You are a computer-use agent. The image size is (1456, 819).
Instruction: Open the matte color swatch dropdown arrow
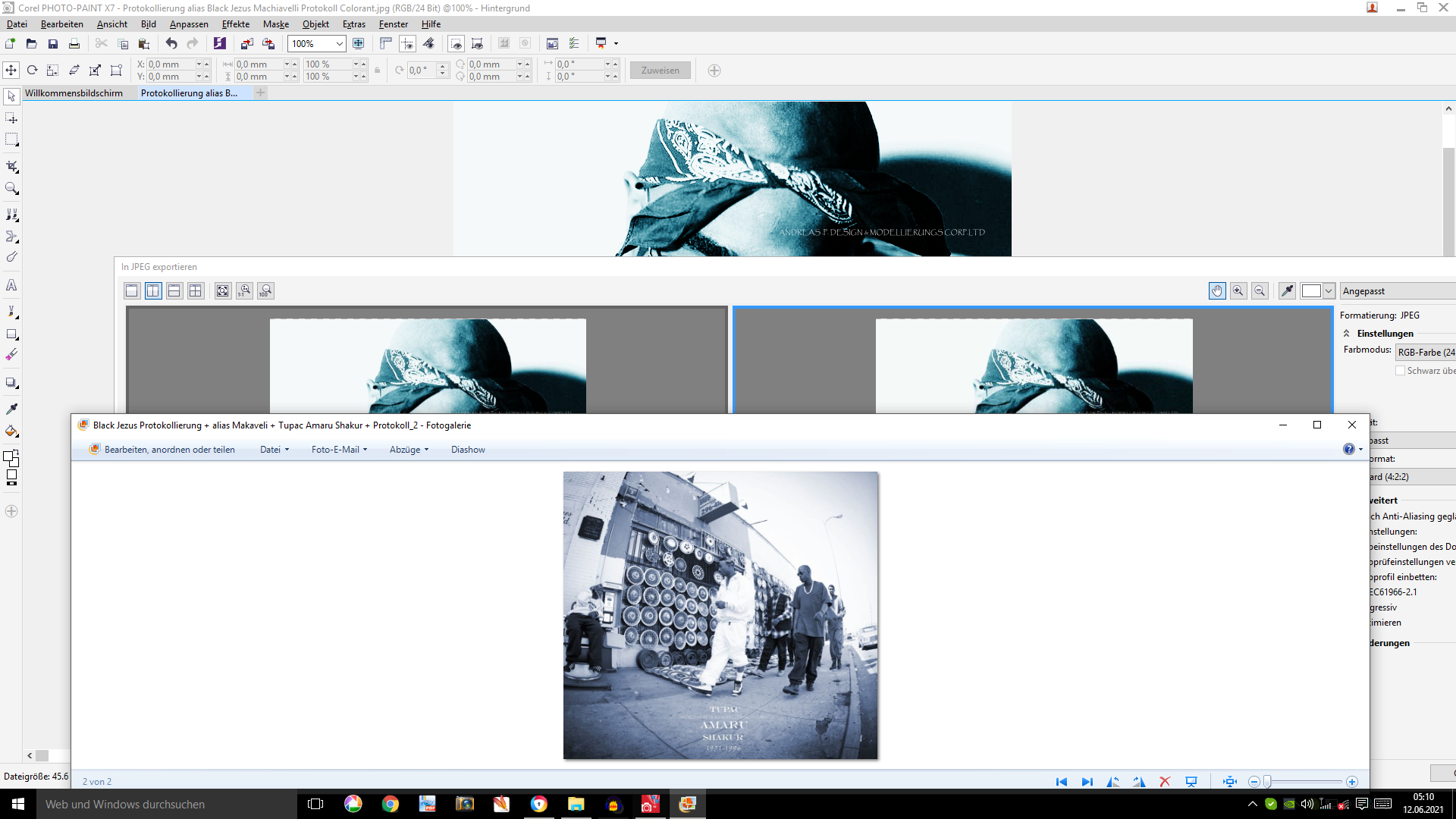1329,291
